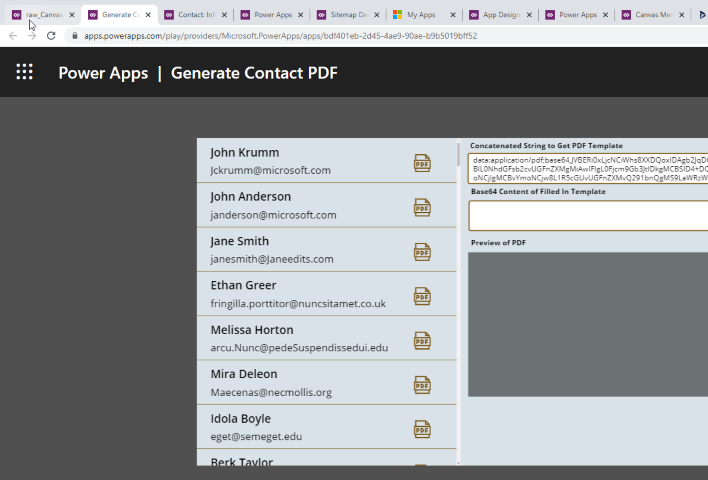Click the browser back arrow
This screenshot has width=708, height=480.
click(13, 36)
